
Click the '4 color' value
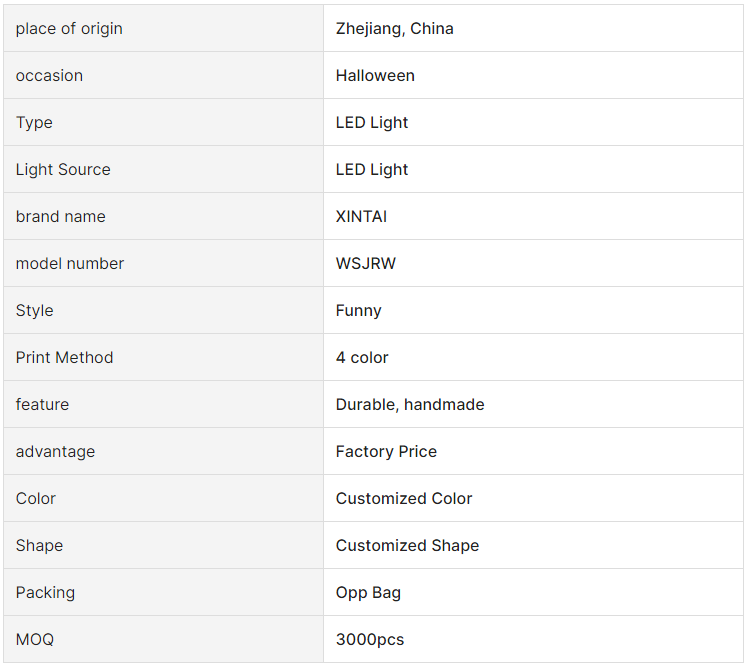coord(362,357)
